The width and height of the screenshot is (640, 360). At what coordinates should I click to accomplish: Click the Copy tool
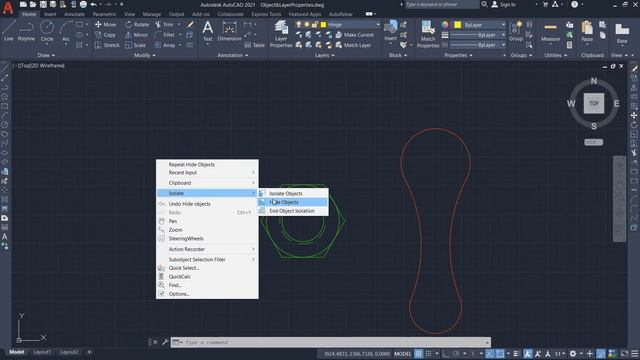click(x=105, y=35)
